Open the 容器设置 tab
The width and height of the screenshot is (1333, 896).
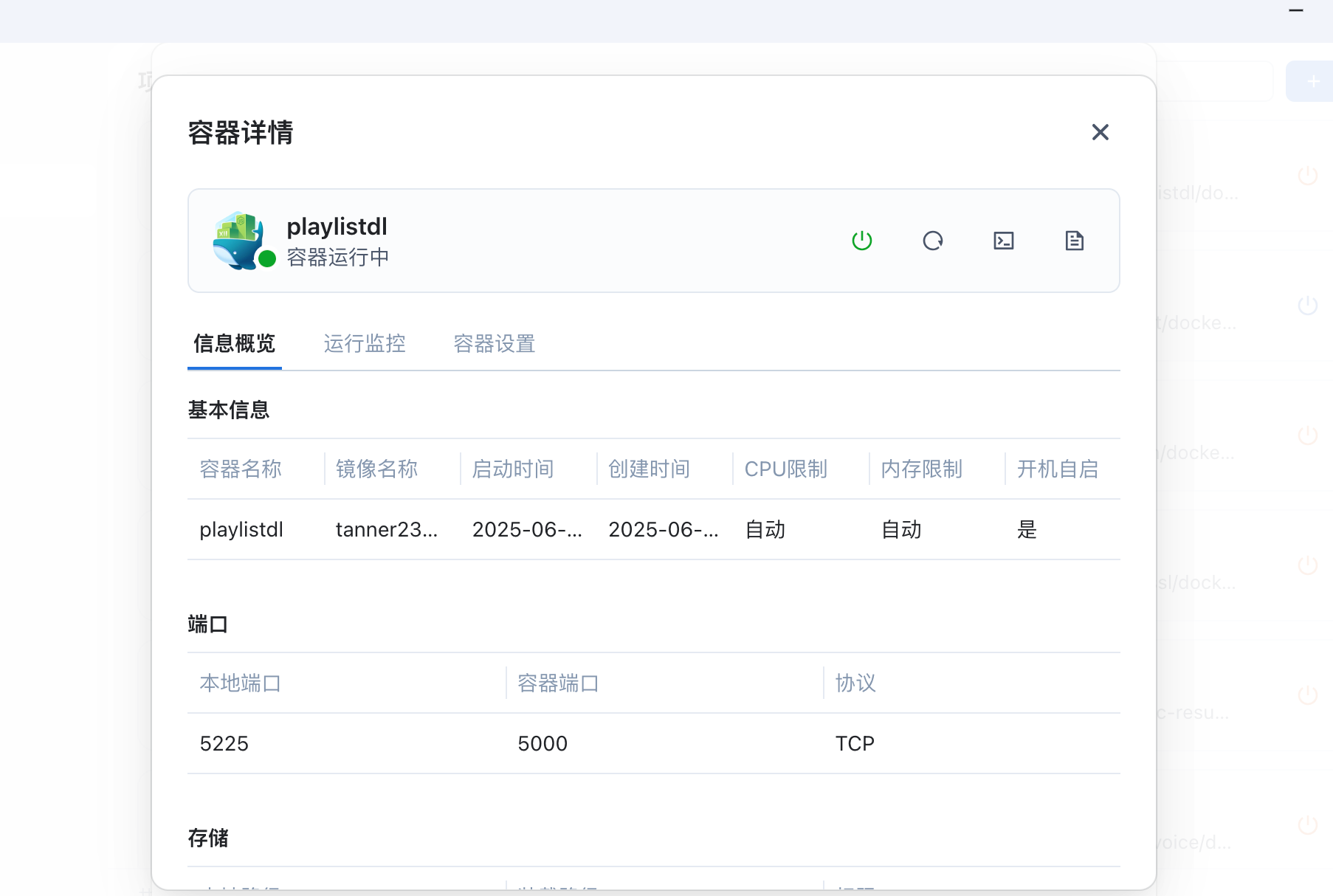(x=494, y=343)
